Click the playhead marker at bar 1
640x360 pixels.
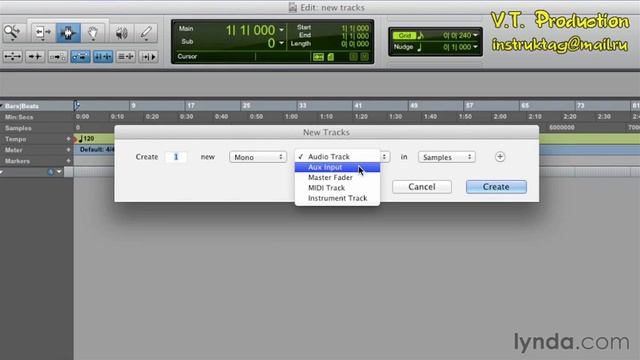(x=77, y=106)
